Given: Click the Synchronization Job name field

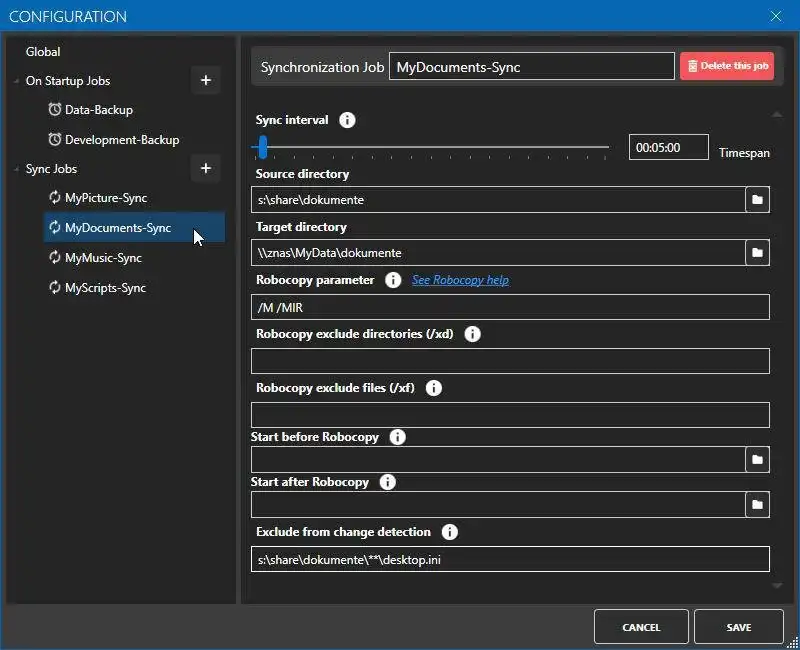Looking at the screenshot, I should coord(531,67).
